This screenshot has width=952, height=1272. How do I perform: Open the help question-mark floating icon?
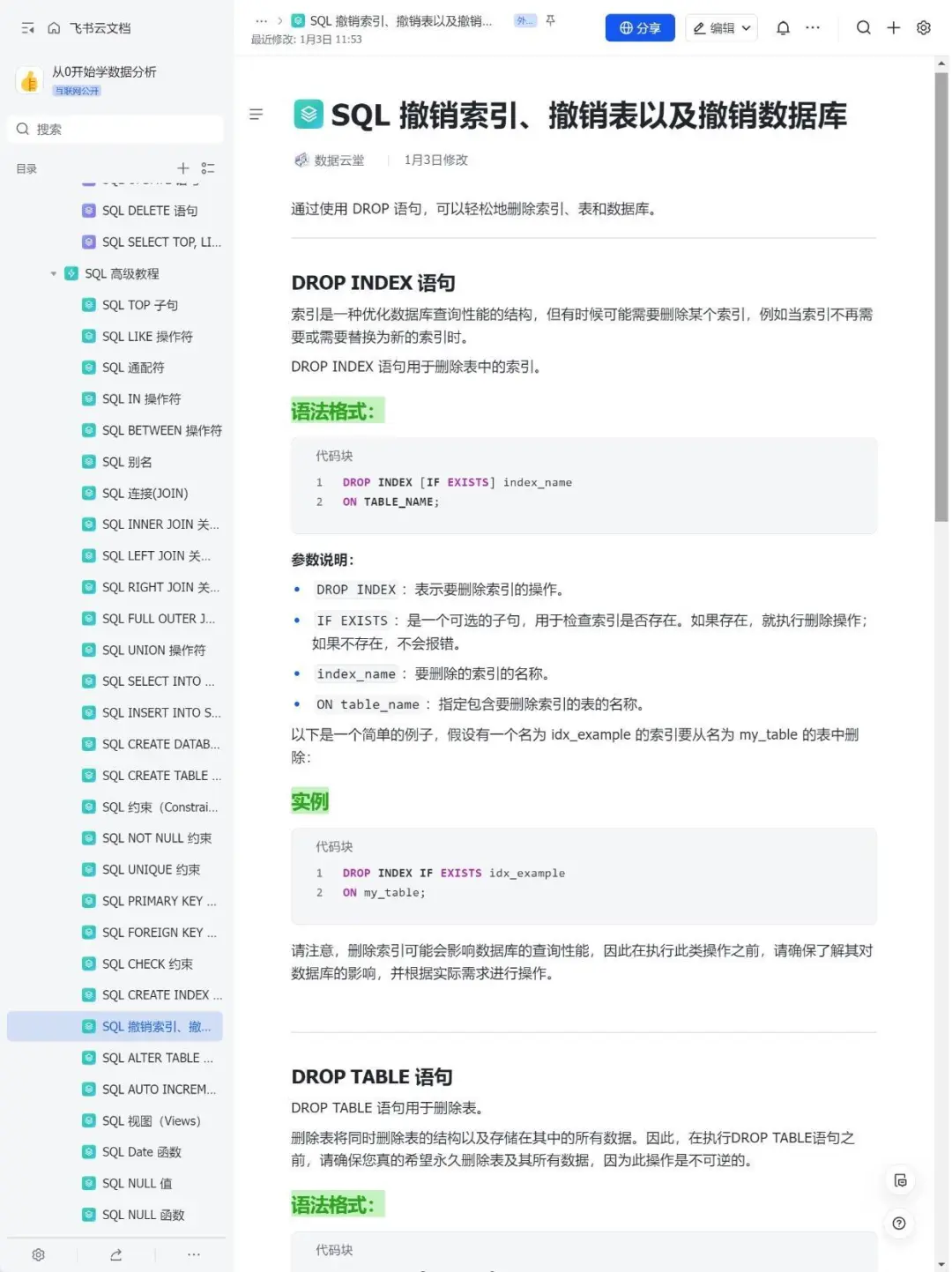point(899,1224)
